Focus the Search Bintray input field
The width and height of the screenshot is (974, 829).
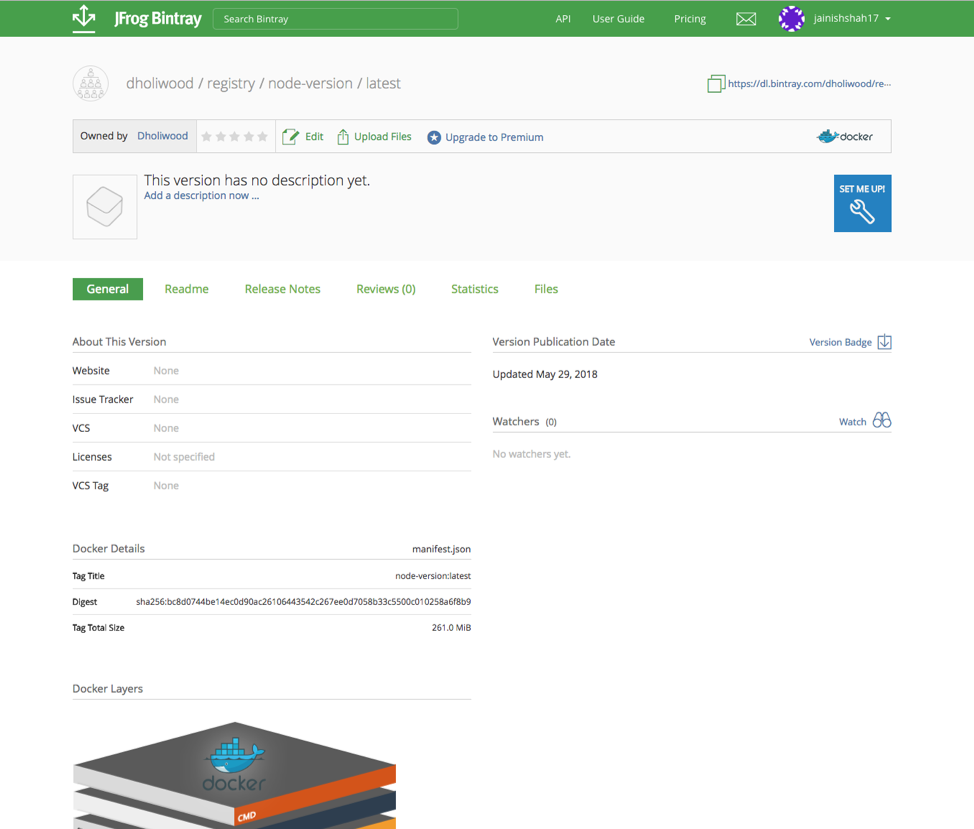335,19
